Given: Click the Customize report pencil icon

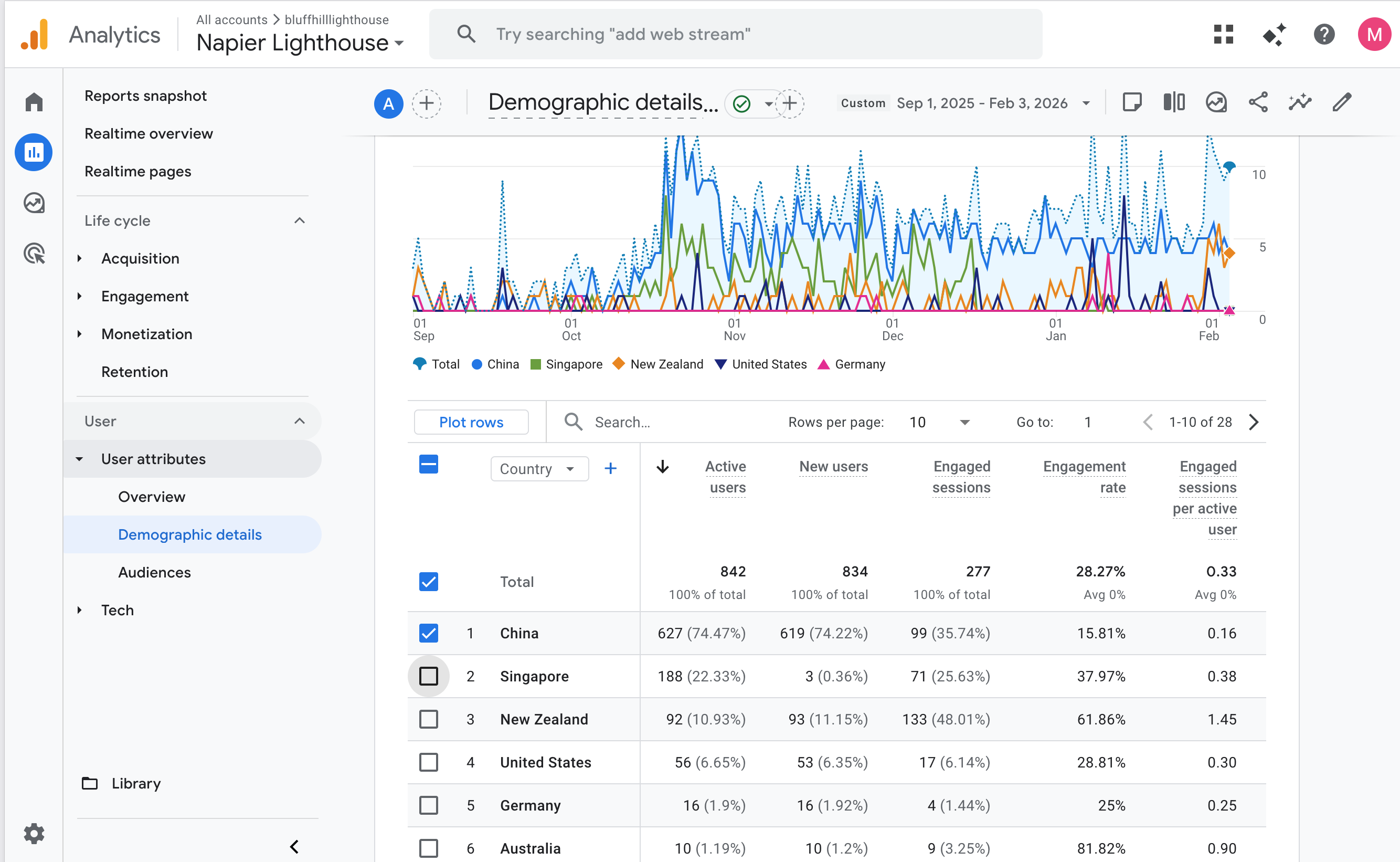Looking at the screenshot, I should pos(1342,102).
